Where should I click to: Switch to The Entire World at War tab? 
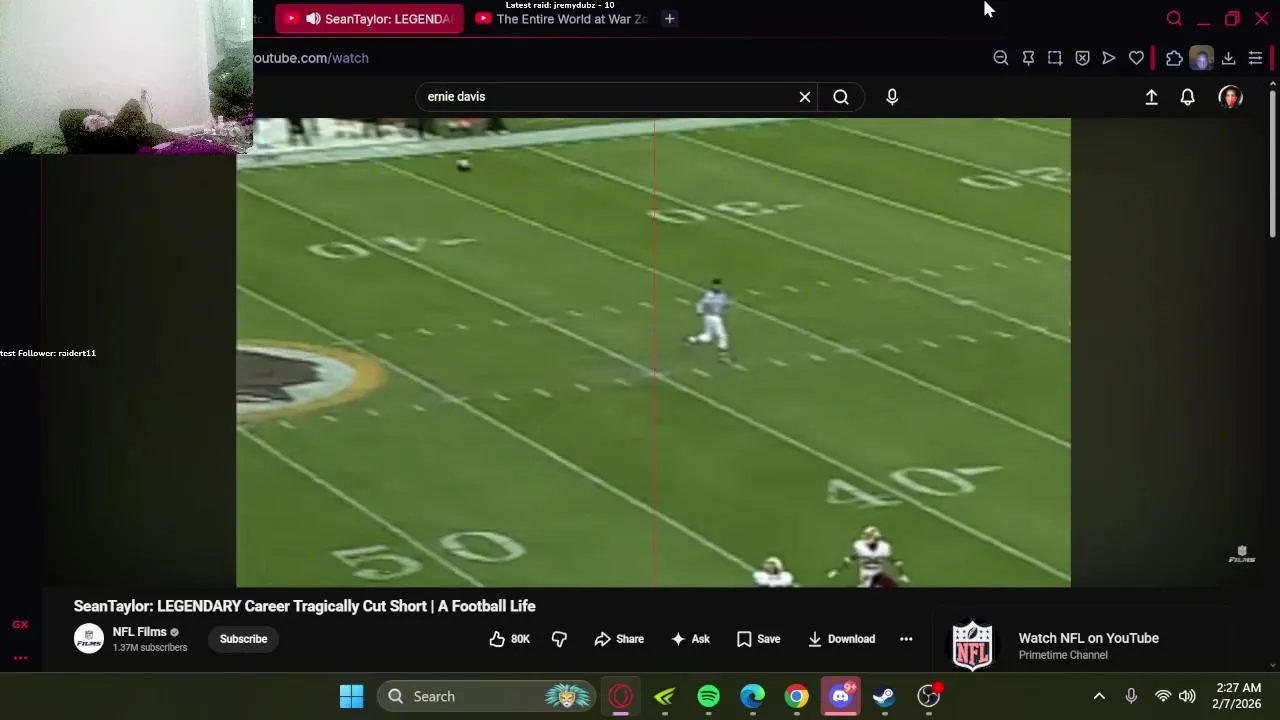561,19
